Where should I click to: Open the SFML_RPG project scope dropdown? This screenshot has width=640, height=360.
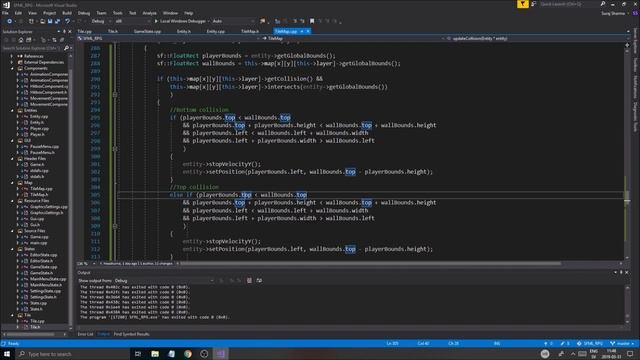(x=168, y=38)
